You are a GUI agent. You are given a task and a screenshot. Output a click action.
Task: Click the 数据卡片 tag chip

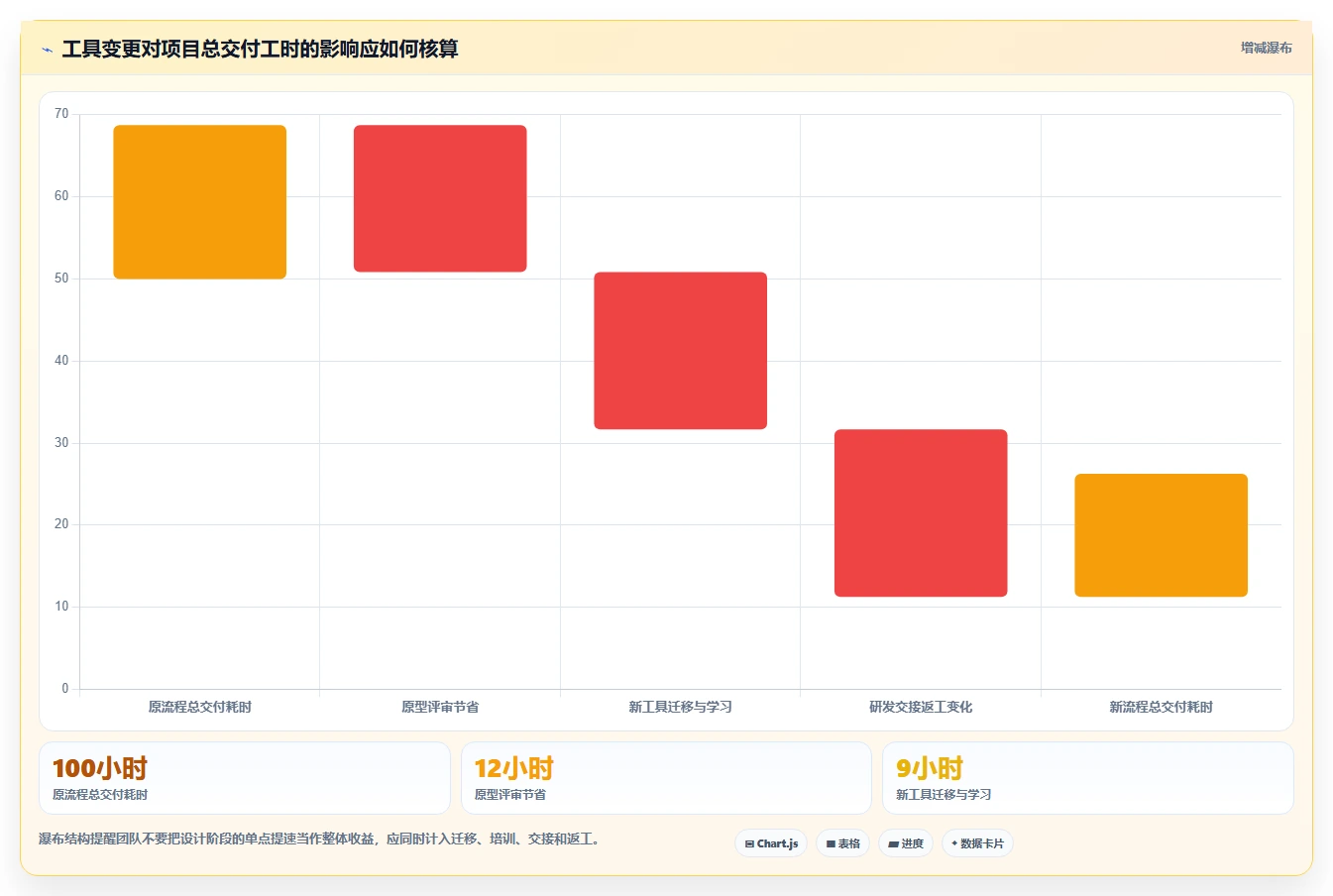[977, 843]
